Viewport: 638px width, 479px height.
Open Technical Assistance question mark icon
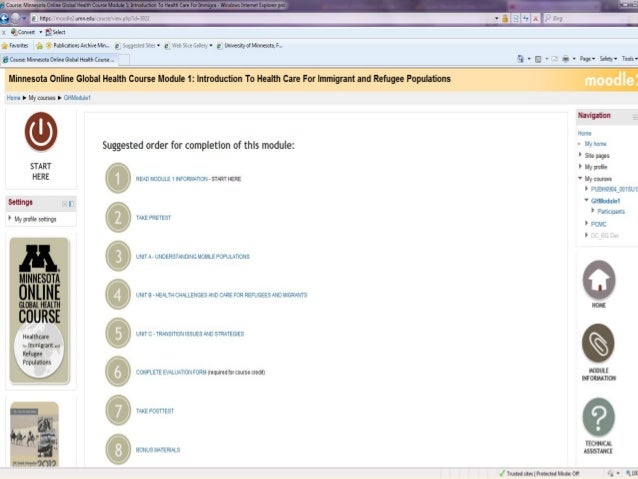[599, 417]
